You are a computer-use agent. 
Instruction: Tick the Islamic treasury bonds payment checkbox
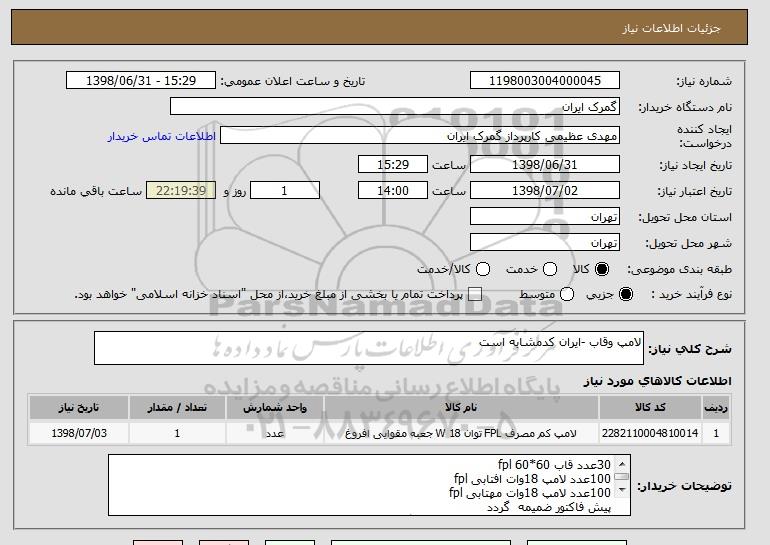tap(475, 294)
